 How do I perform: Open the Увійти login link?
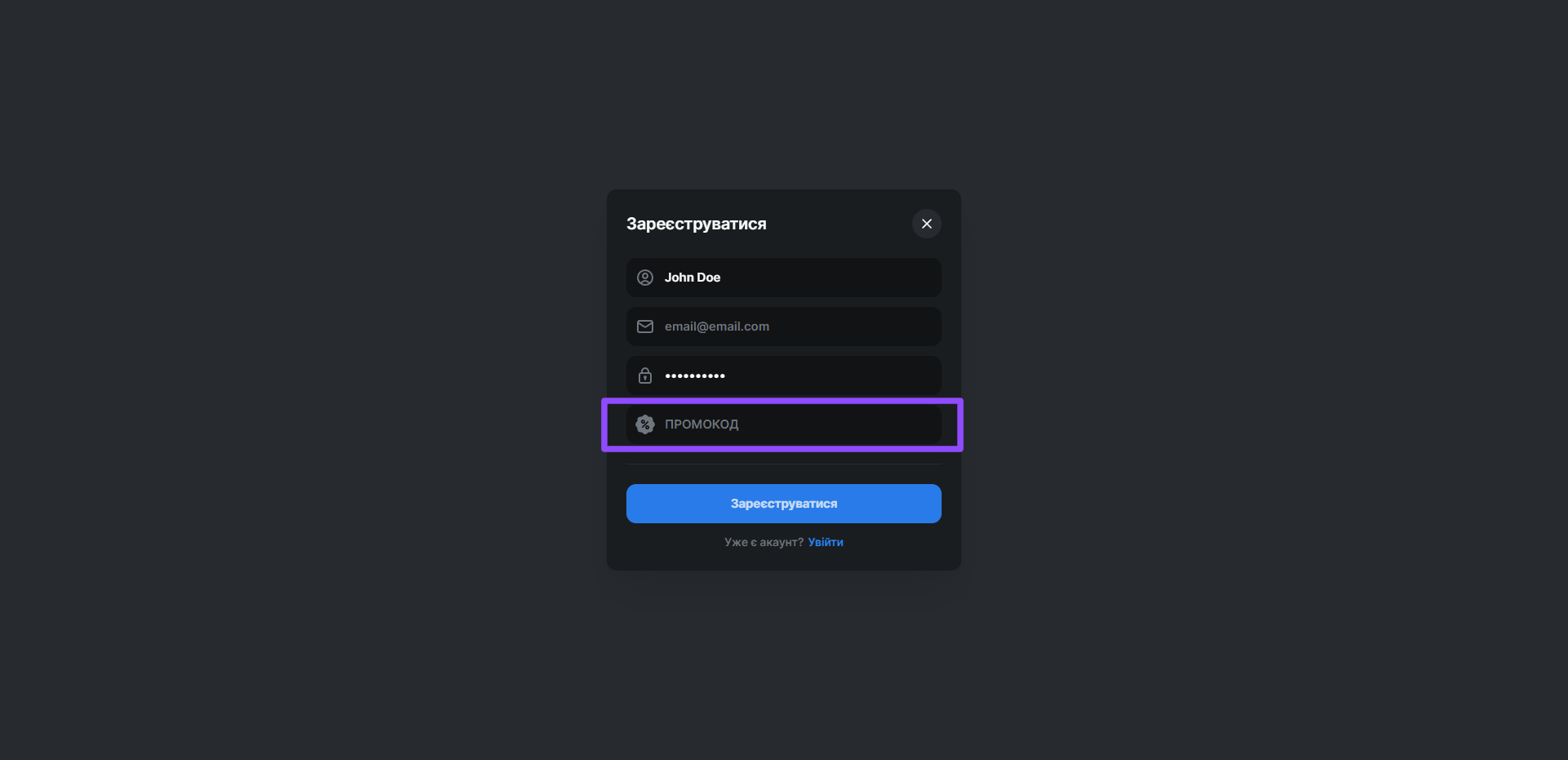825,542
